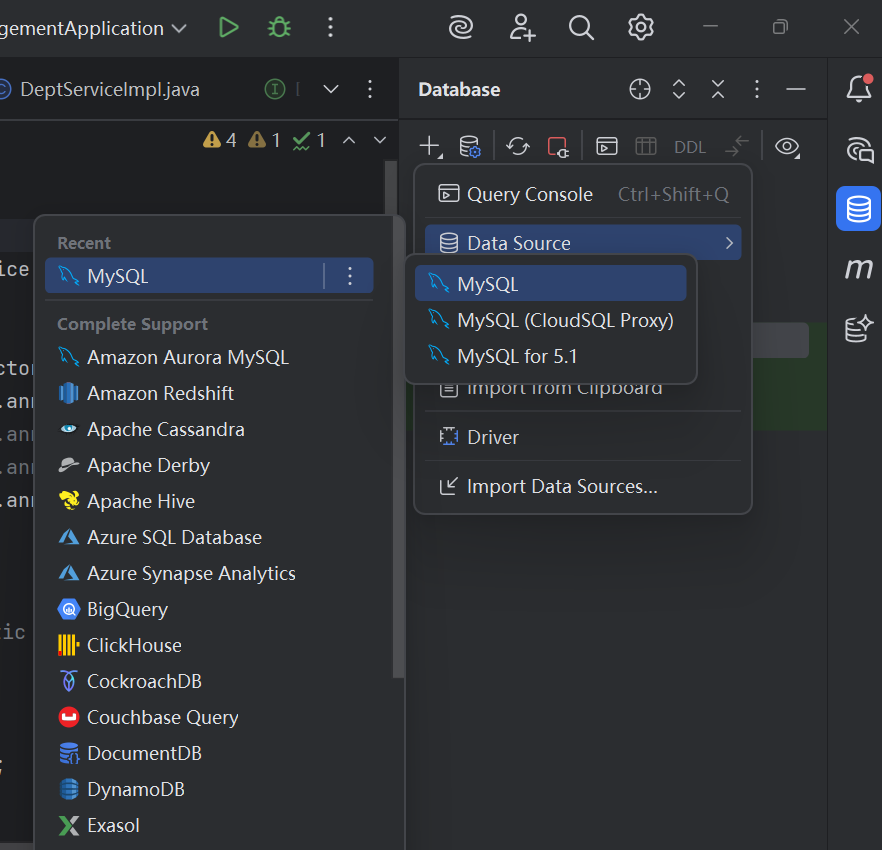Screen dimensions: 882x850
Task: Open the Maven sidebar tool window
Action: tap(858, 269)
